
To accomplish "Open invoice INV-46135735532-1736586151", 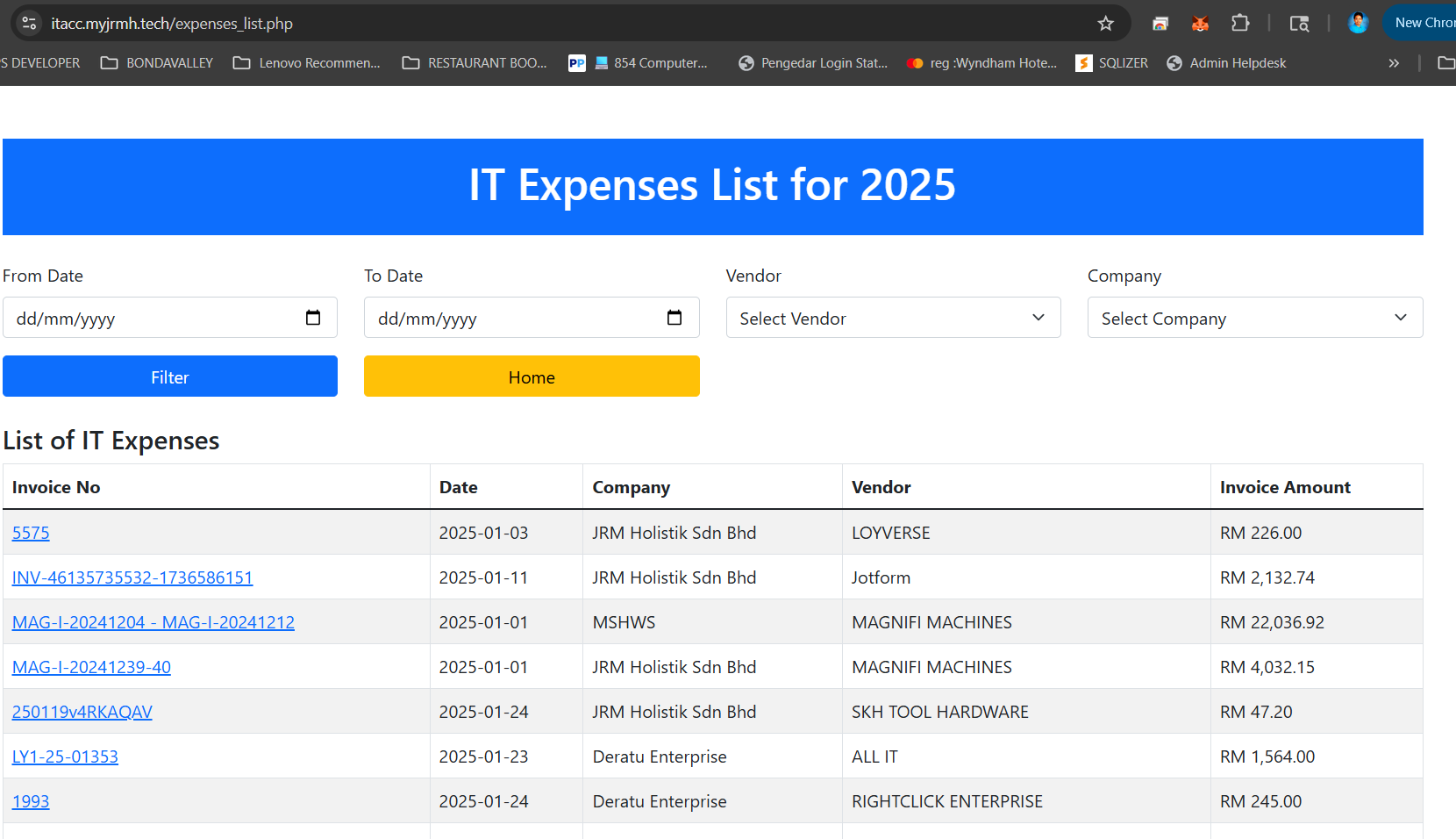I will [132, 577].
